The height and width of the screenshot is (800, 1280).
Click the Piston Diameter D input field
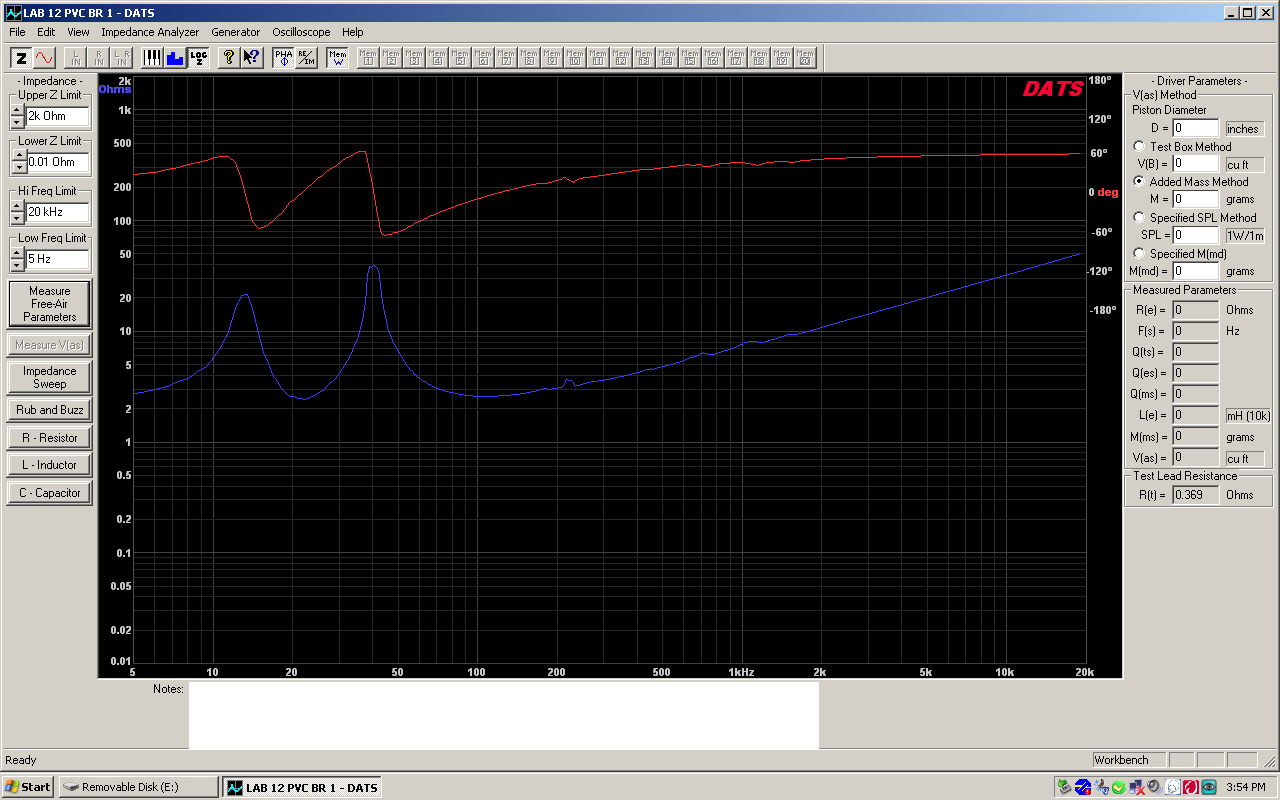pyautogui.click(x=1196, y=128)
